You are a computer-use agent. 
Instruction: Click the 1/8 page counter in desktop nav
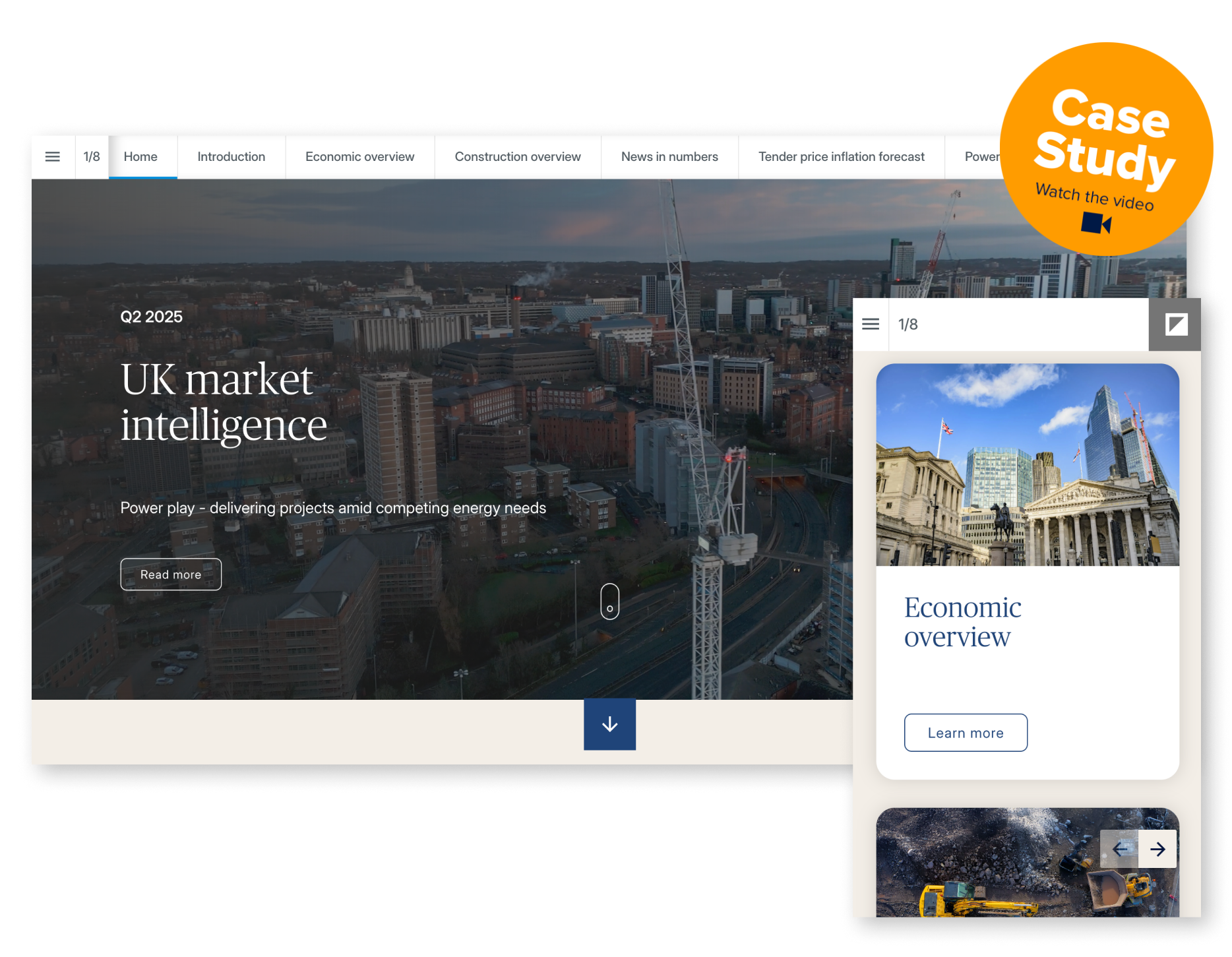tap(92, 157)
